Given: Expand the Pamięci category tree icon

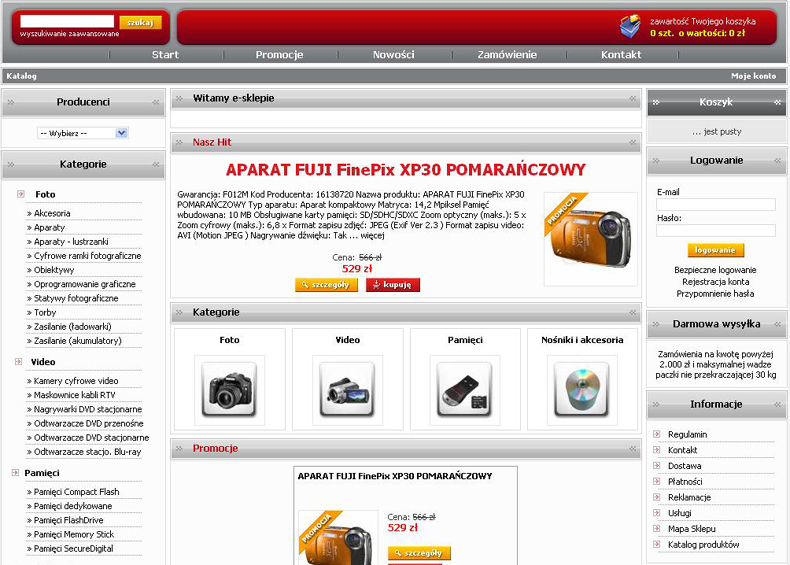Looking at the screenshot, I should point(15,473).
